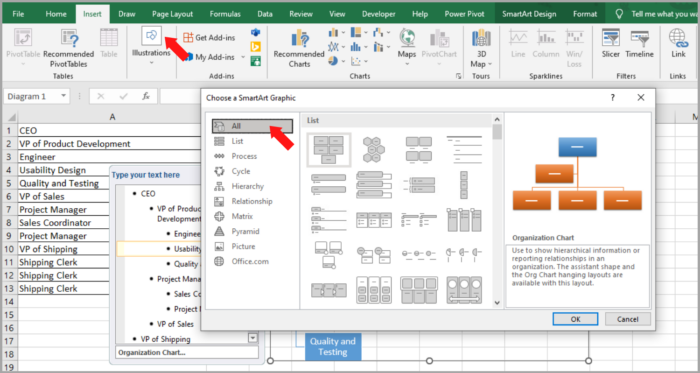Screen dimensions: 700x373
Task: Open the File tab
Action: (x=18, y=14)
